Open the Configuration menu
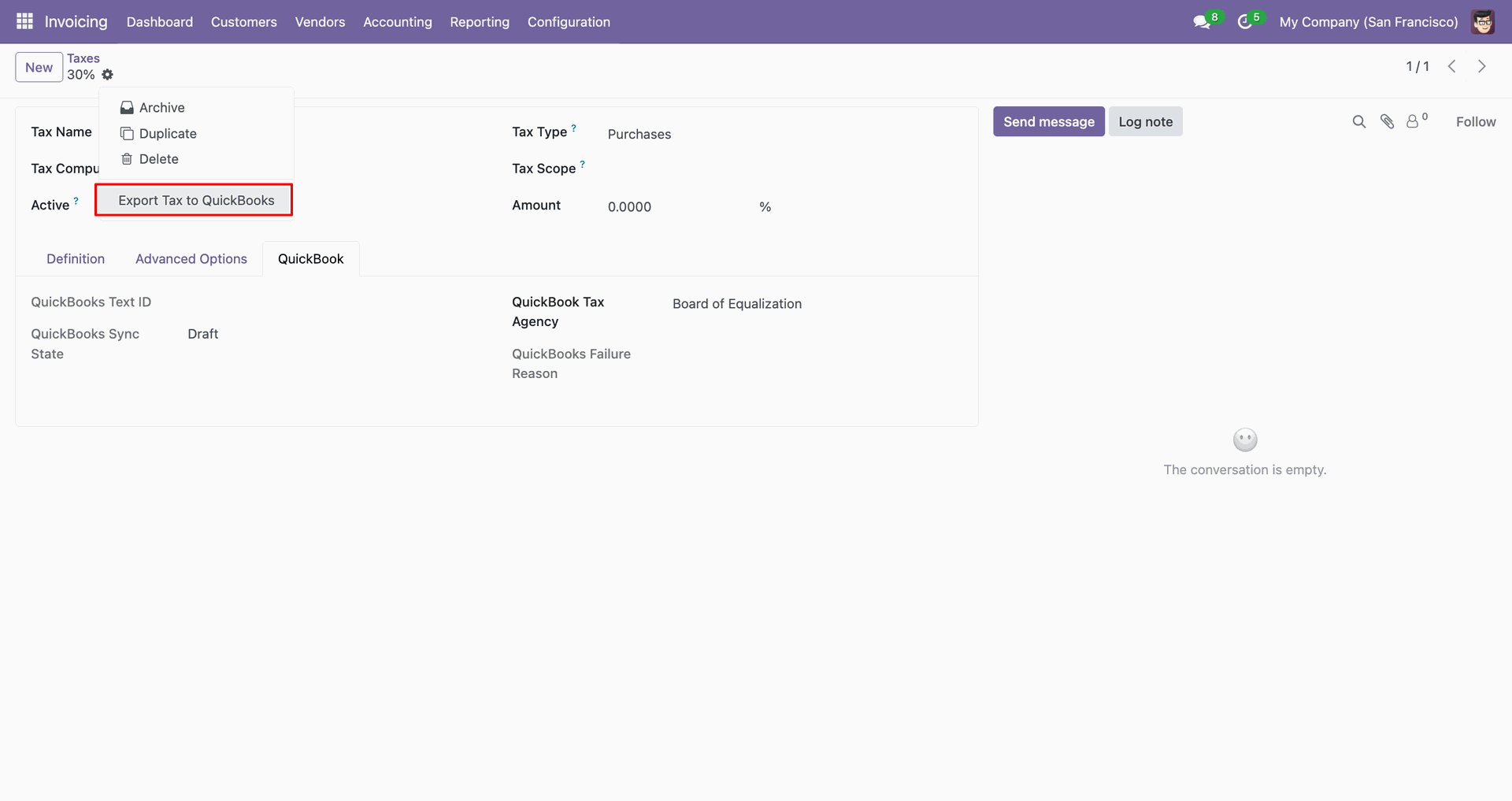Viewport: 1512px width, 801px height. [569, 22]
